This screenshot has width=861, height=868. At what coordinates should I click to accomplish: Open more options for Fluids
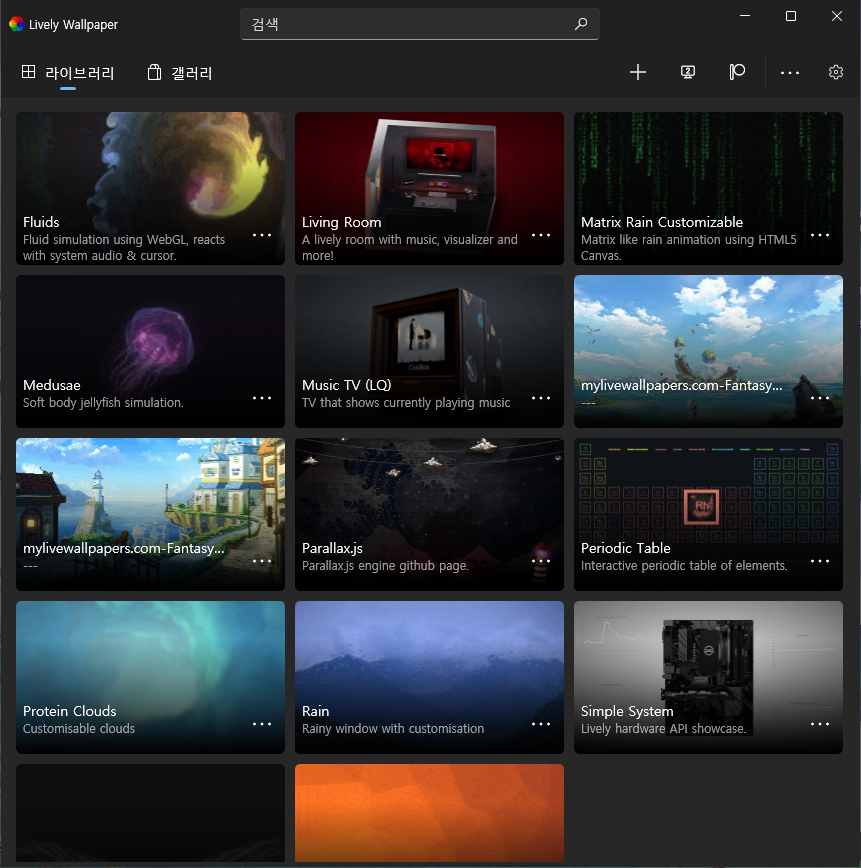tap(262, 235)
